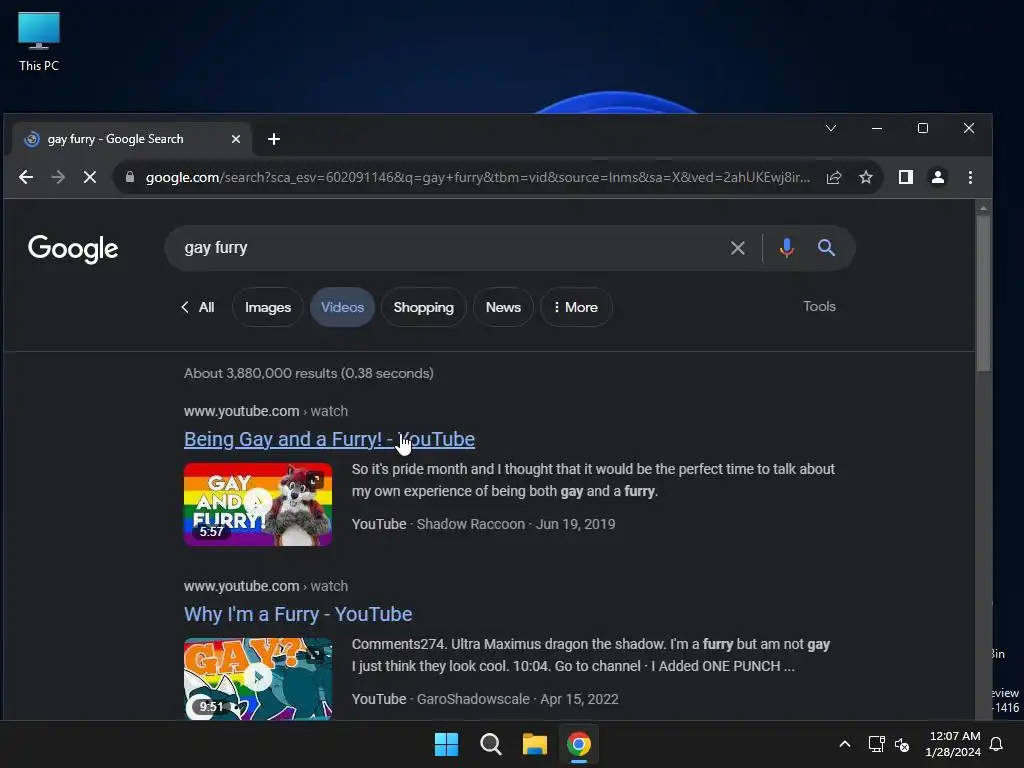Viewport: 1024px width, 768px height.
Task: Open This PC desktop icon
Action: click(39, 41)
